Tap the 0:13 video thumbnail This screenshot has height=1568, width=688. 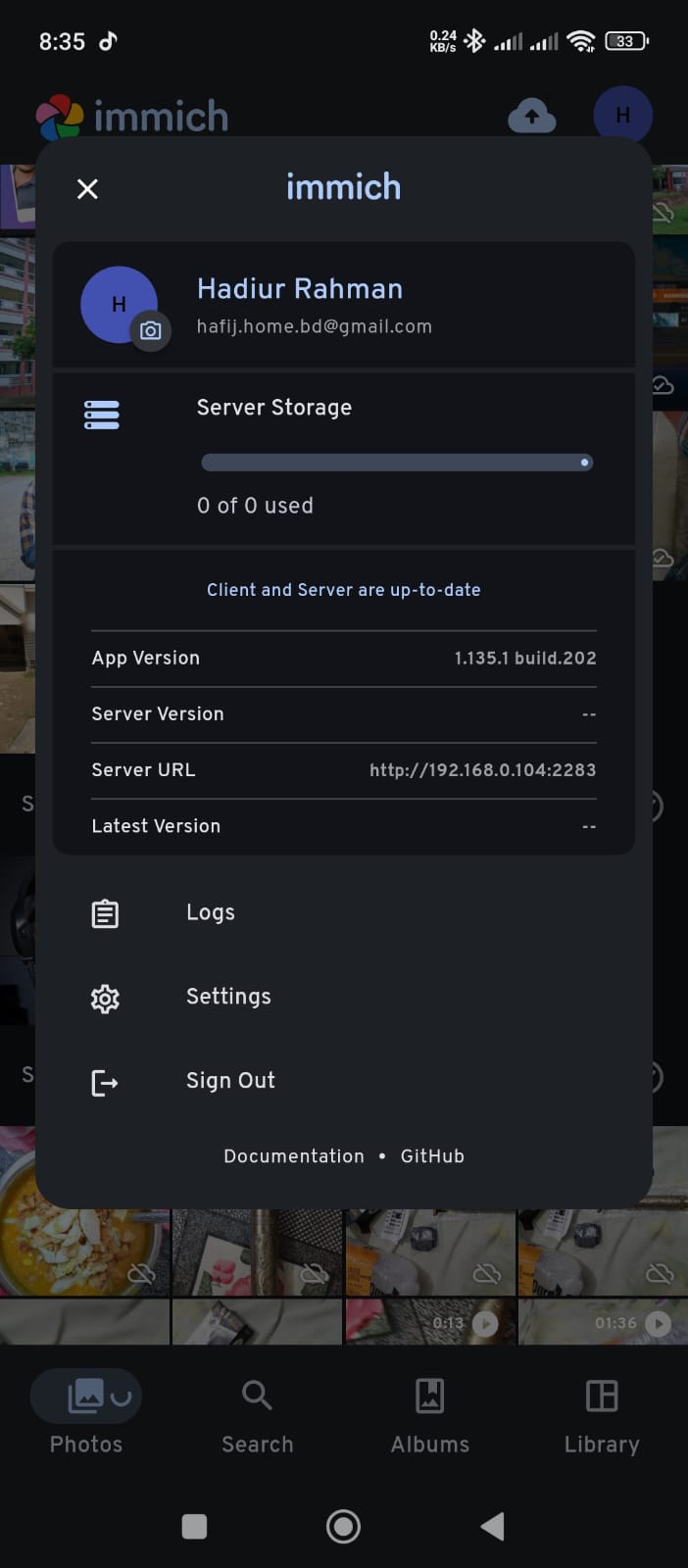[430, 1321]
